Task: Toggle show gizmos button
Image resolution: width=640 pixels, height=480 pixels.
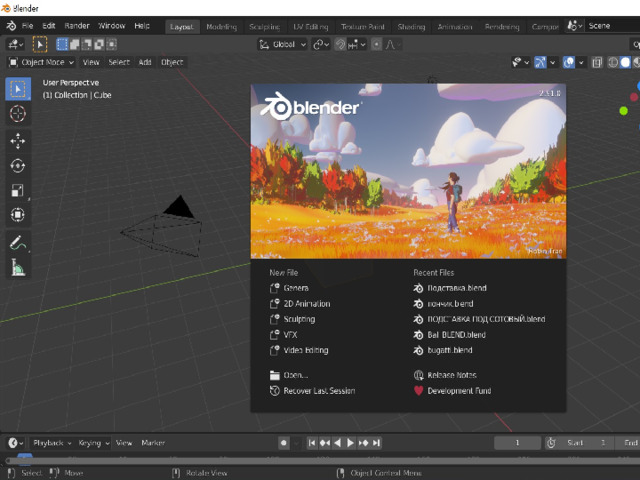Action: click(x=540, y=62)
